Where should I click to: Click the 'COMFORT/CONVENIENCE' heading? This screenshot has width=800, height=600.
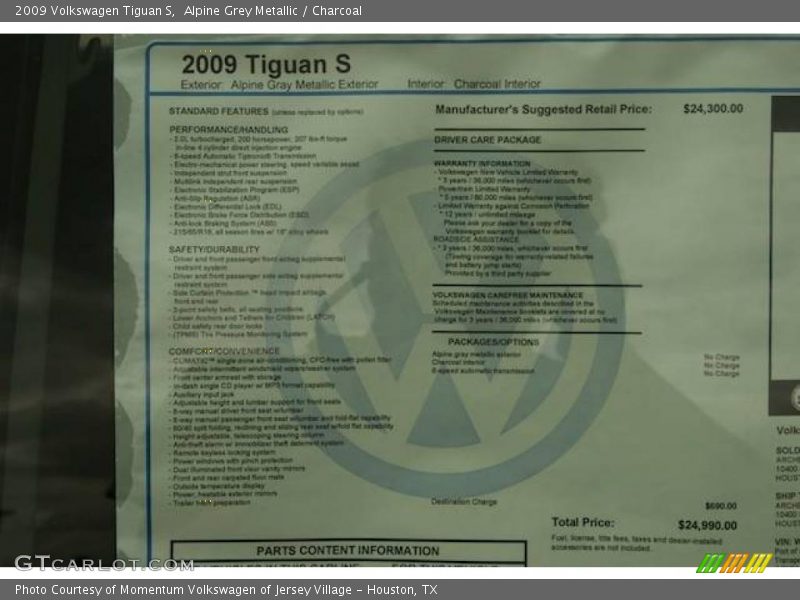[224, 351]
